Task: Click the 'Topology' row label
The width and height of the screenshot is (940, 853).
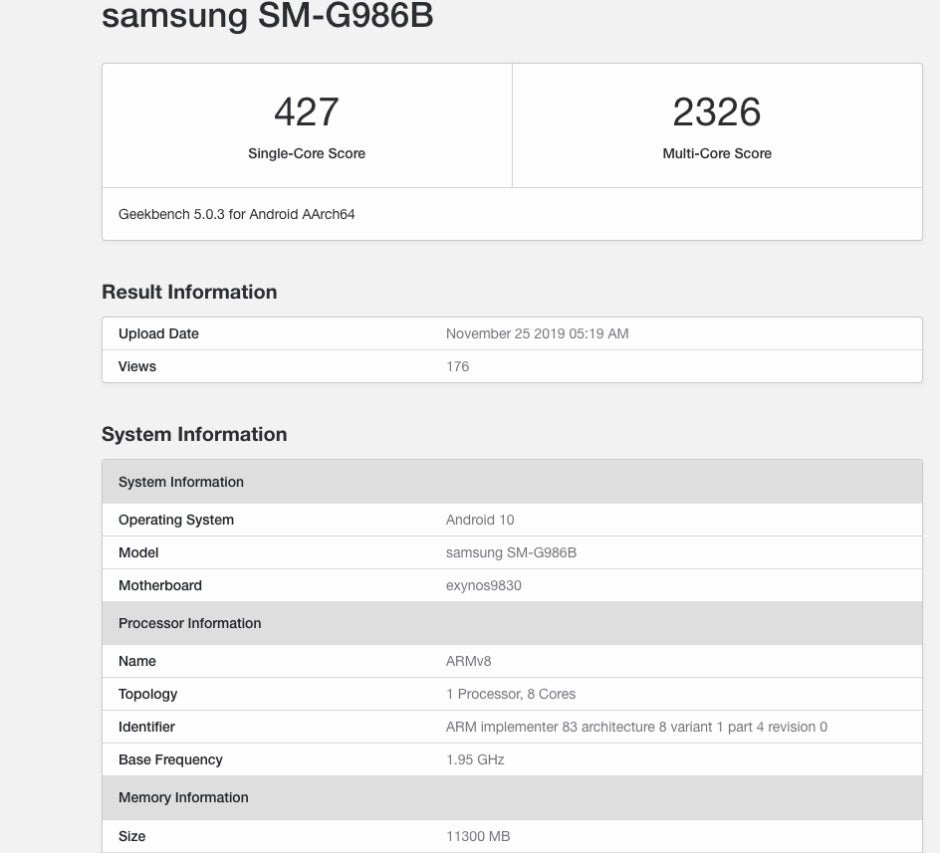Action: (147, 694)
